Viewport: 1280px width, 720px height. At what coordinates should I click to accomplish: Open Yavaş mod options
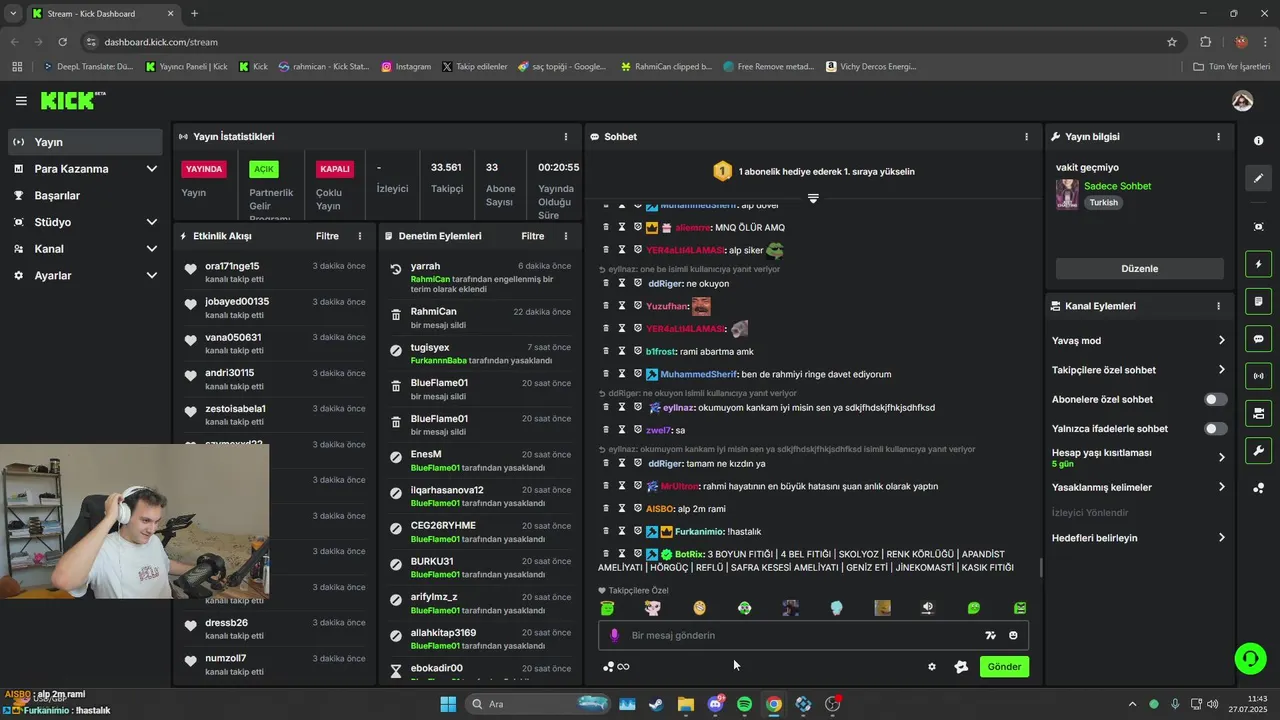tap(1139, 341)
